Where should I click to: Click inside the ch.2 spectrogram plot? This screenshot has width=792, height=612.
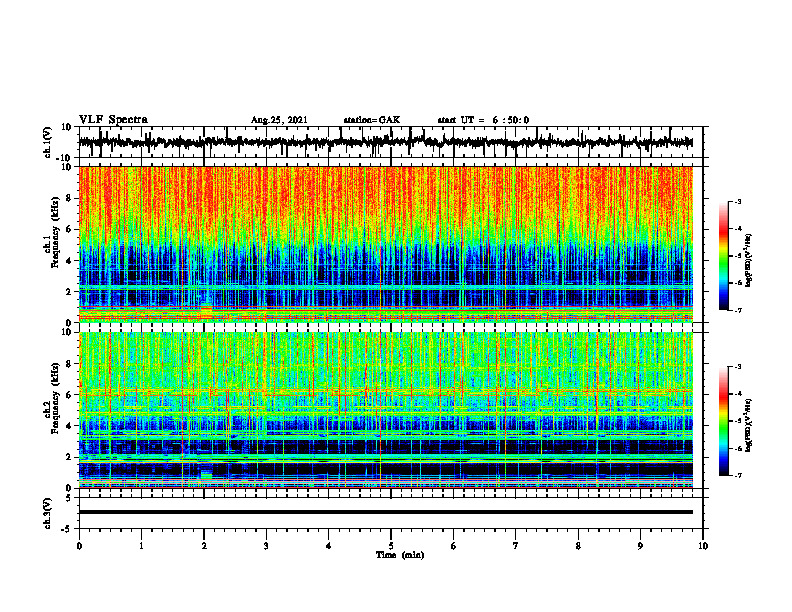click(x=385, y=410)
